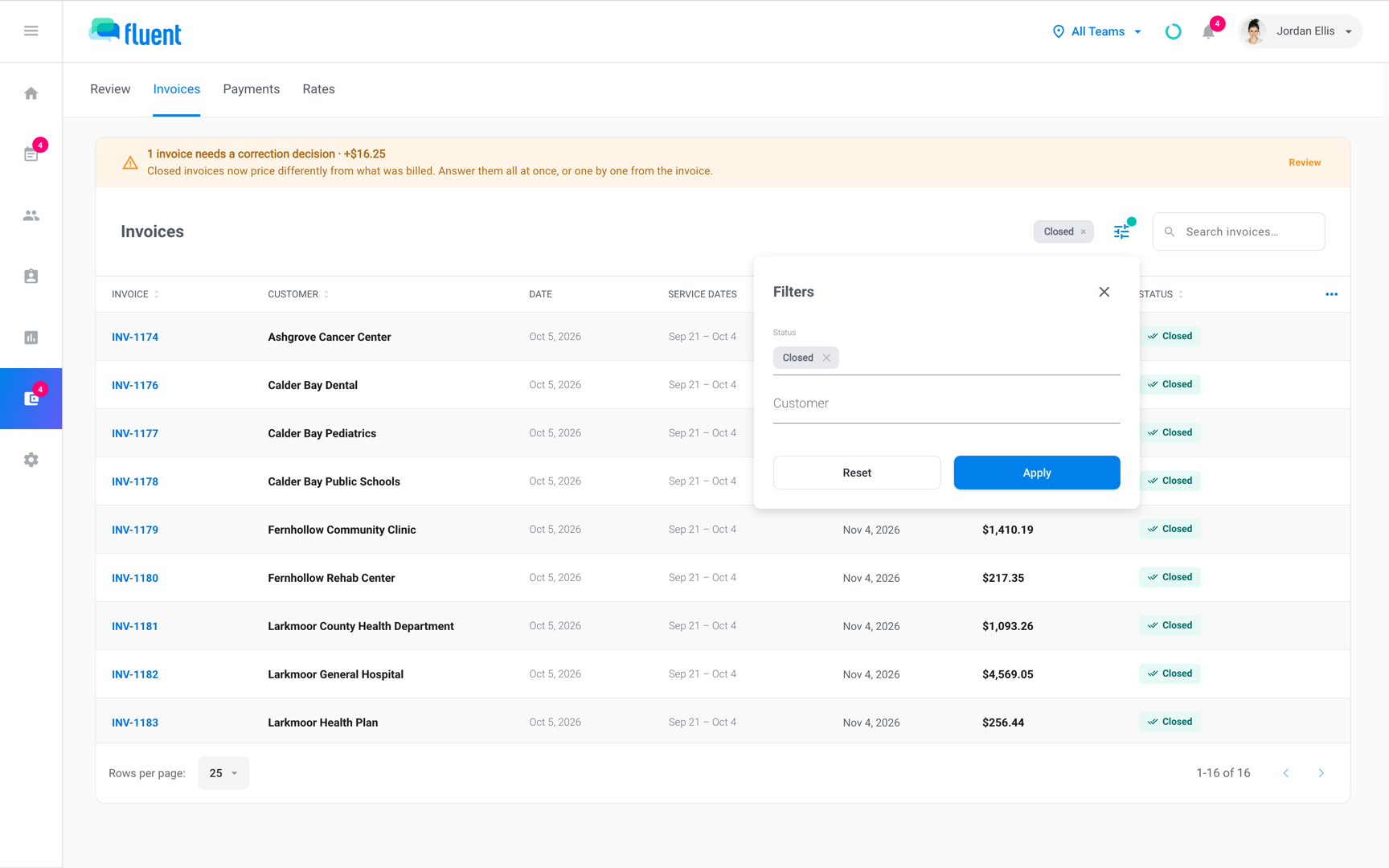Remove Closed chip in the Status field
This screenshot has height=868, width=1389.
[826, 358]
